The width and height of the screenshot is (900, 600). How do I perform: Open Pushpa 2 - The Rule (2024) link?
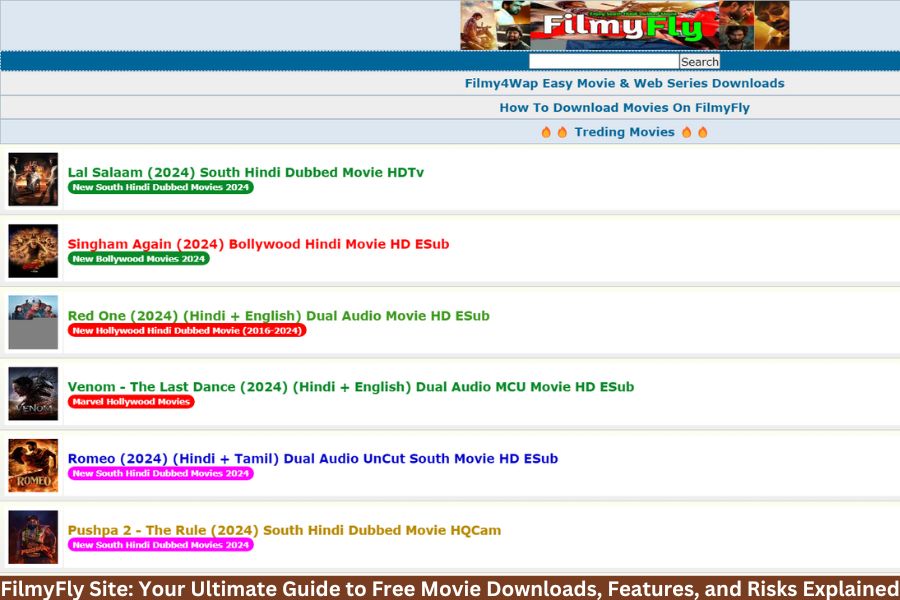[x=284, y=530]
